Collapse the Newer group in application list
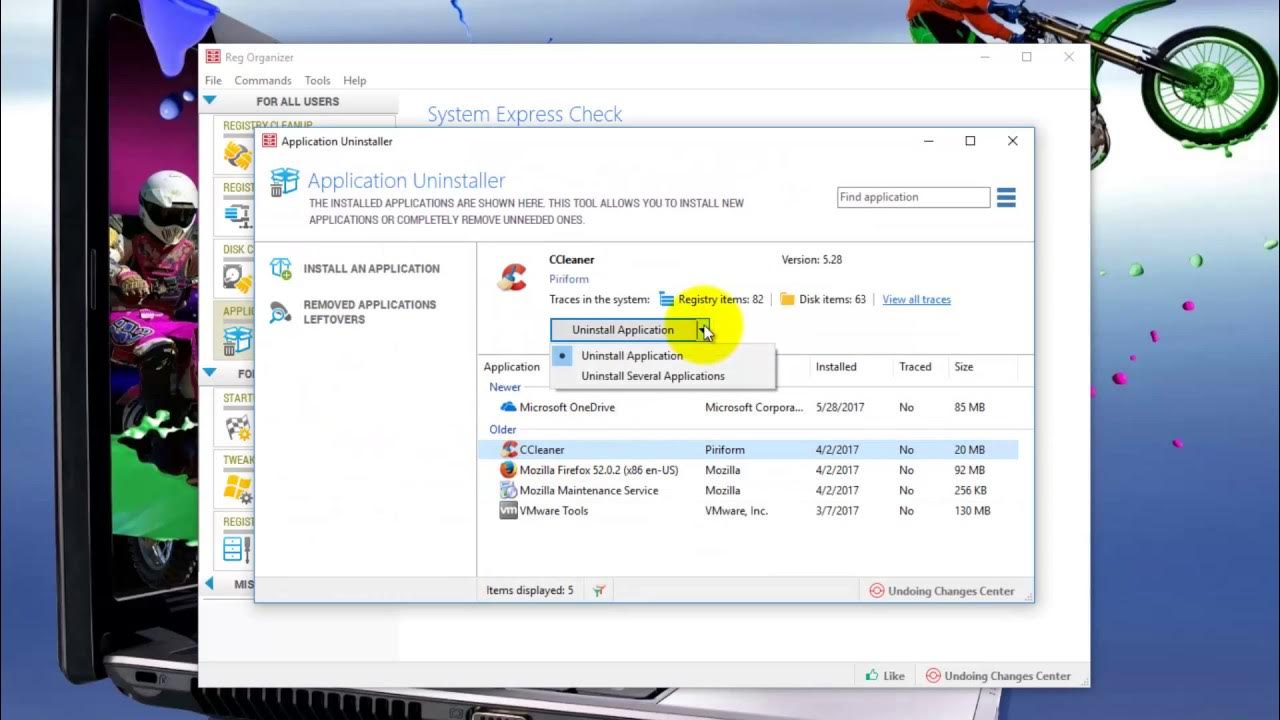The width and height of the screenshot is (1280, 720). pos(505,387)
